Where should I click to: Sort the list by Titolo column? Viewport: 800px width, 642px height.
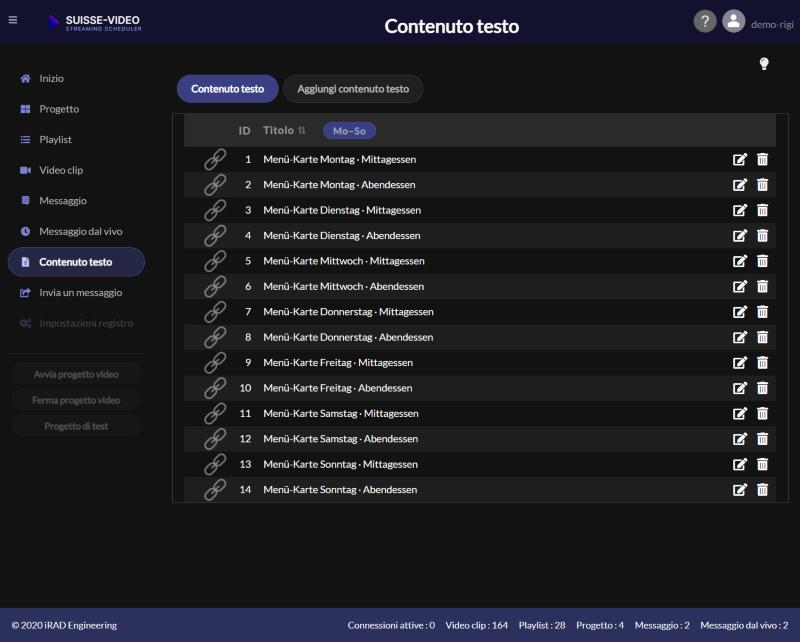point(284,131)
